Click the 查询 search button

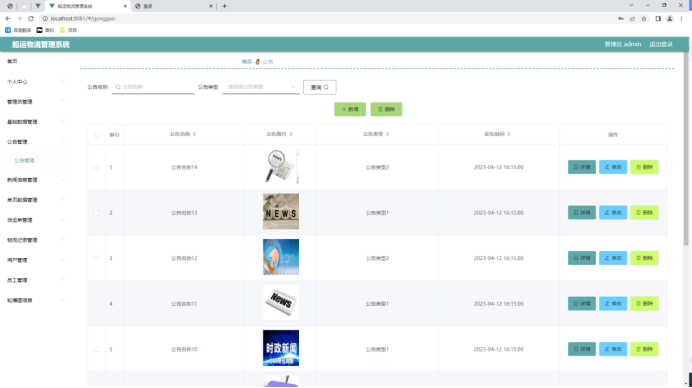tap(320, 87)
